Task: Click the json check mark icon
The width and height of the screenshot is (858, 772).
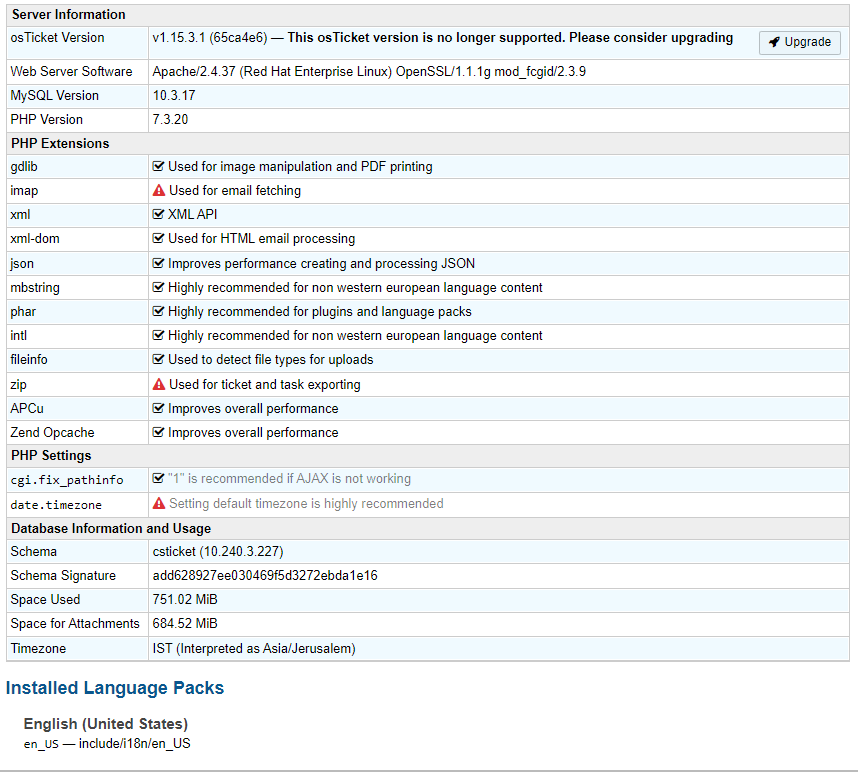Action: coord(158,264)
